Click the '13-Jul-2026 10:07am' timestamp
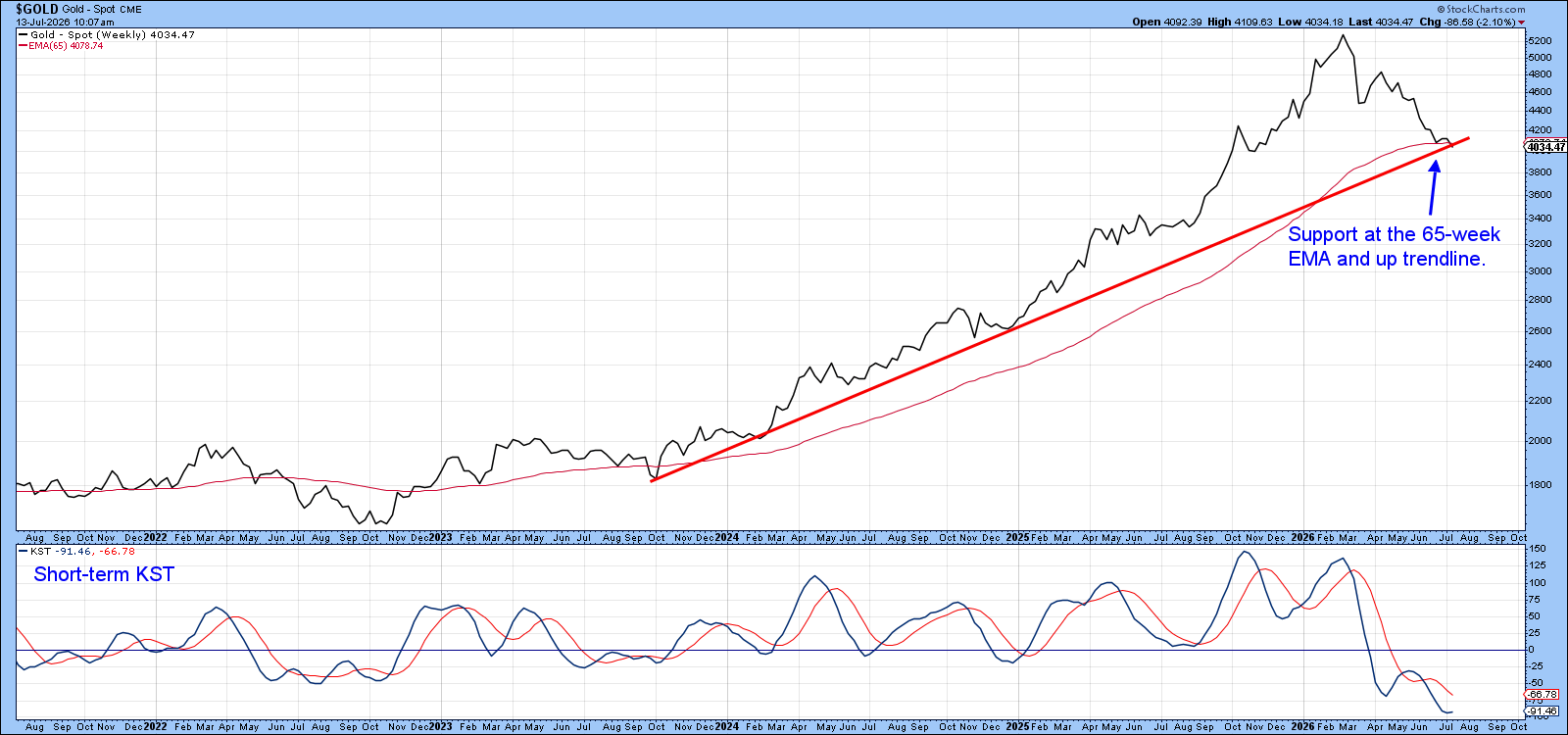This screenshot has width=1568, height=735. point(65,22)
